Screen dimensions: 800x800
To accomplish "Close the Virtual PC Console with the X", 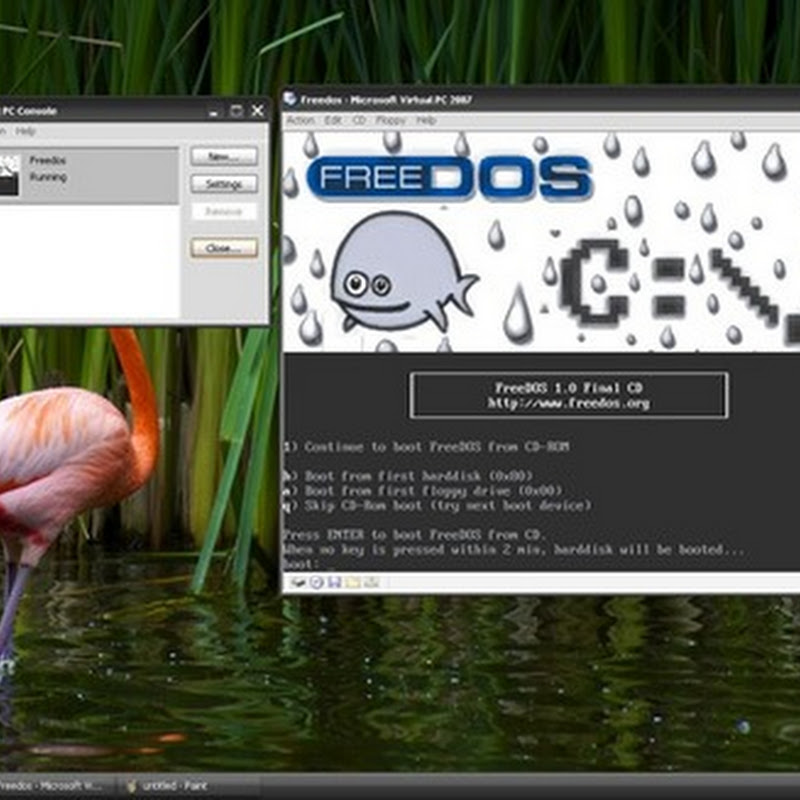I will [x=258, y=111].
